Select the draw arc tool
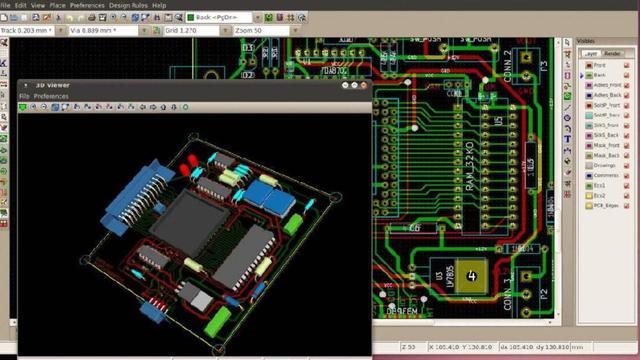This screenshot has width=640, height=360. [567, 129]
